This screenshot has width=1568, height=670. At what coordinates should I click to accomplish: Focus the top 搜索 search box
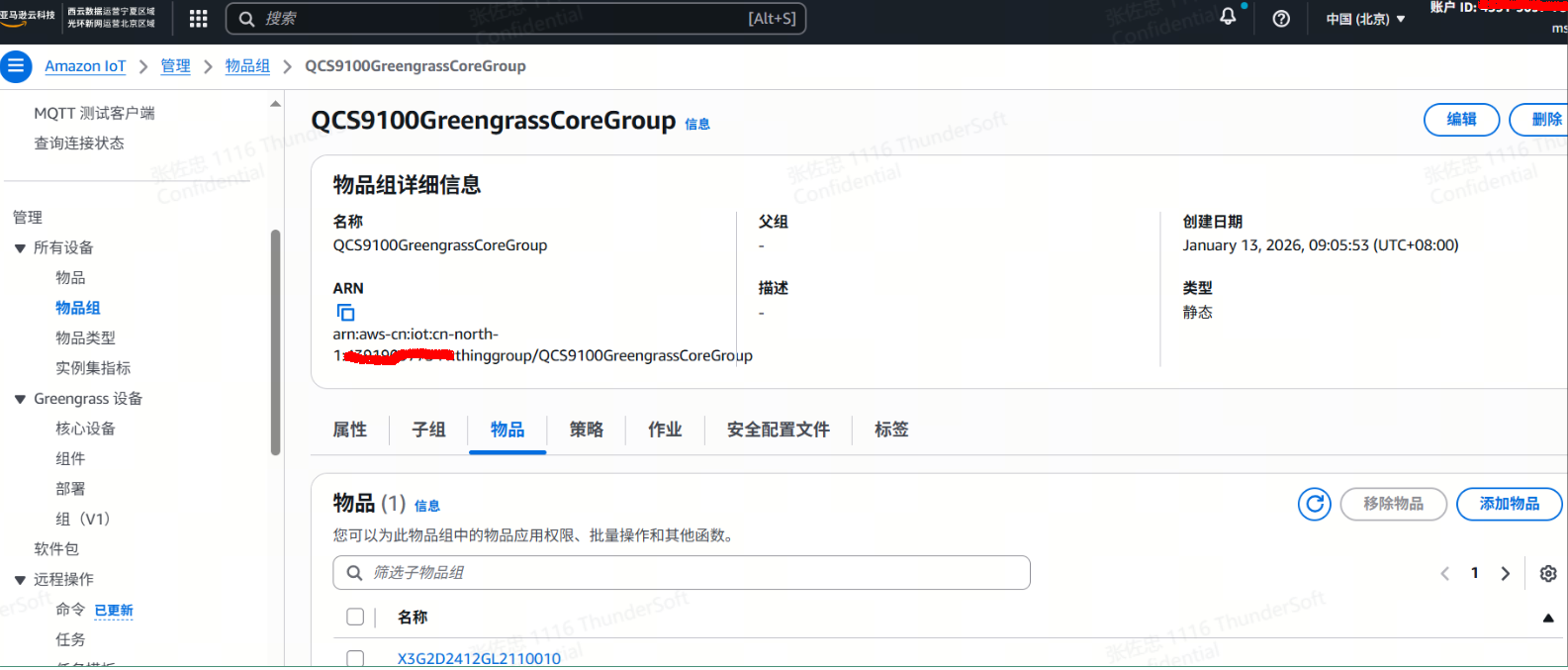[x=515, y=19]
